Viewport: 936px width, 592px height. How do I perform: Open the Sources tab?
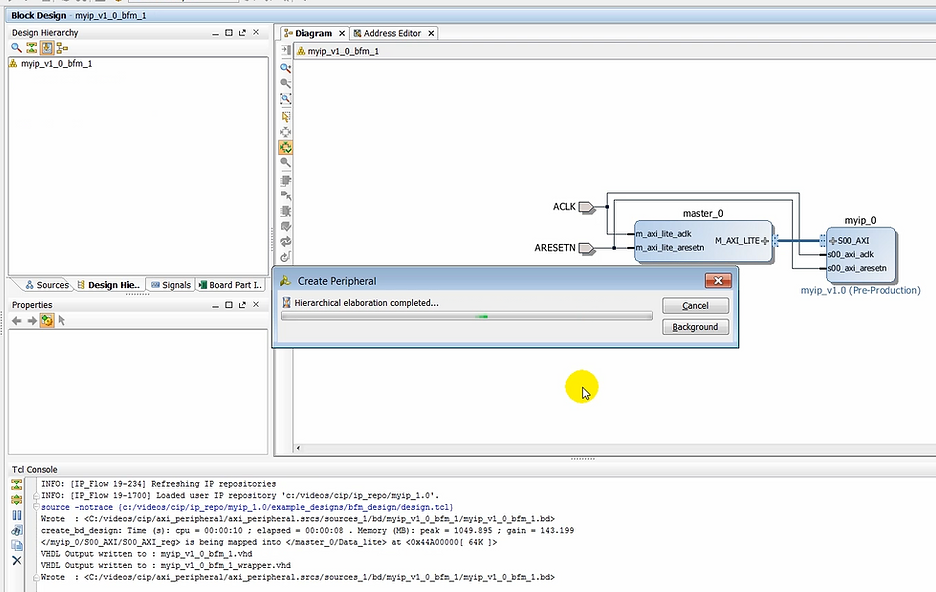[x=46, y=285]
